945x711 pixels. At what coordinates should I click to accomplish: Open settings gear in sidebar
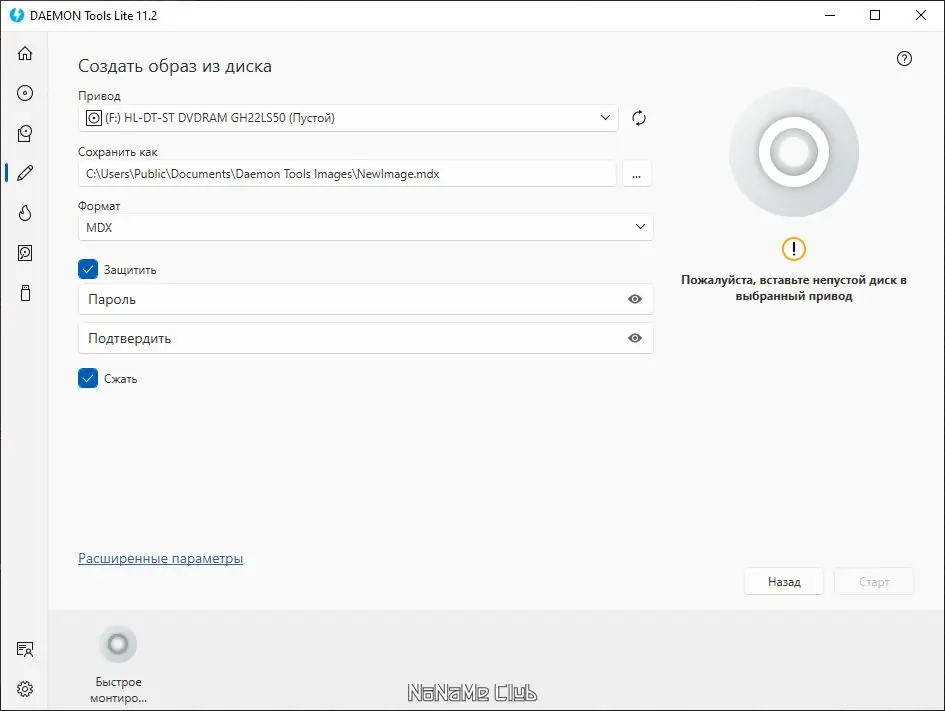click(x=25, y=689)
